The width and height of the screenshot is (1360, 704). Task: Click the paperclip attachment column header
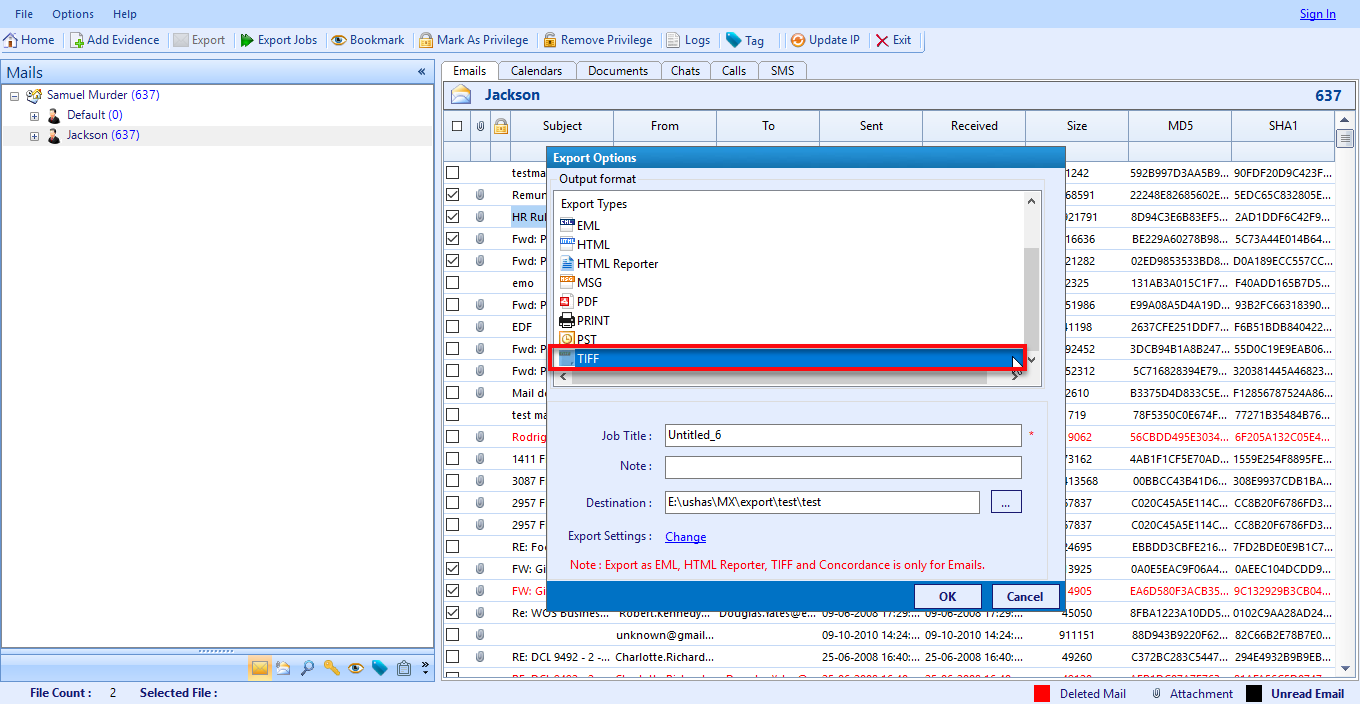(480, 126)
